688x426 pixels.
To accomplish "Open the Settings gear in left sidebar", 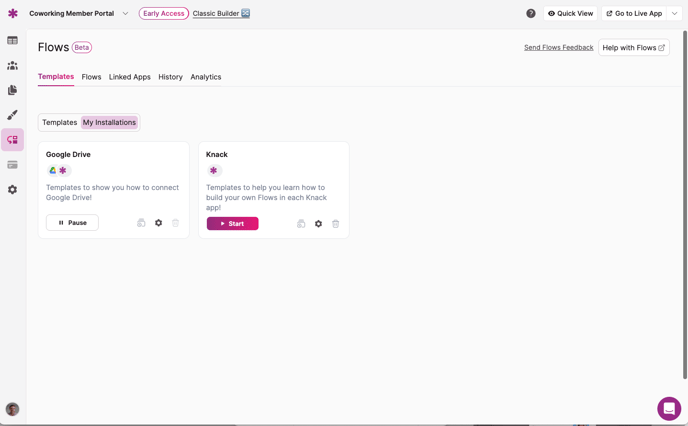I will [12, 190].
